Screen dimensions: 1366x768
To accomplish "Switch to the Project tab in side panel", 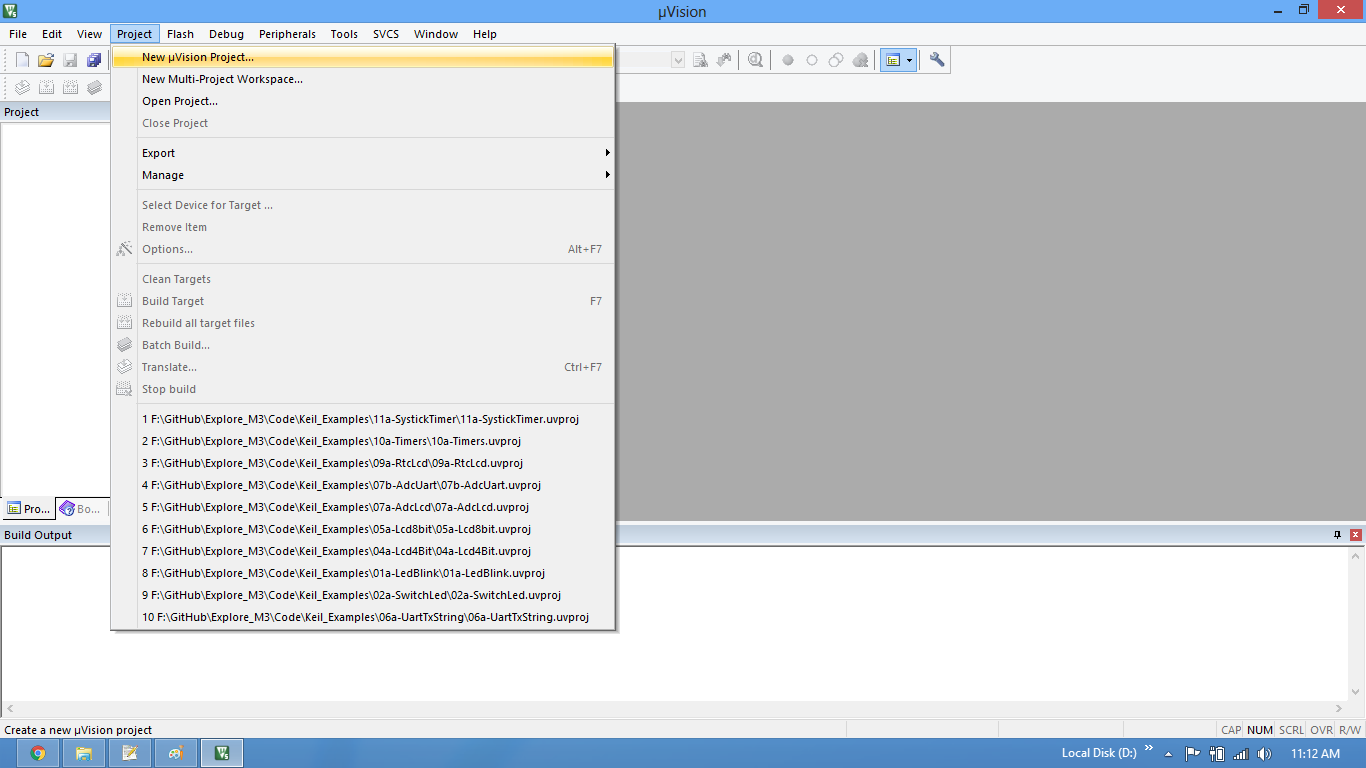I will [28, 509].
